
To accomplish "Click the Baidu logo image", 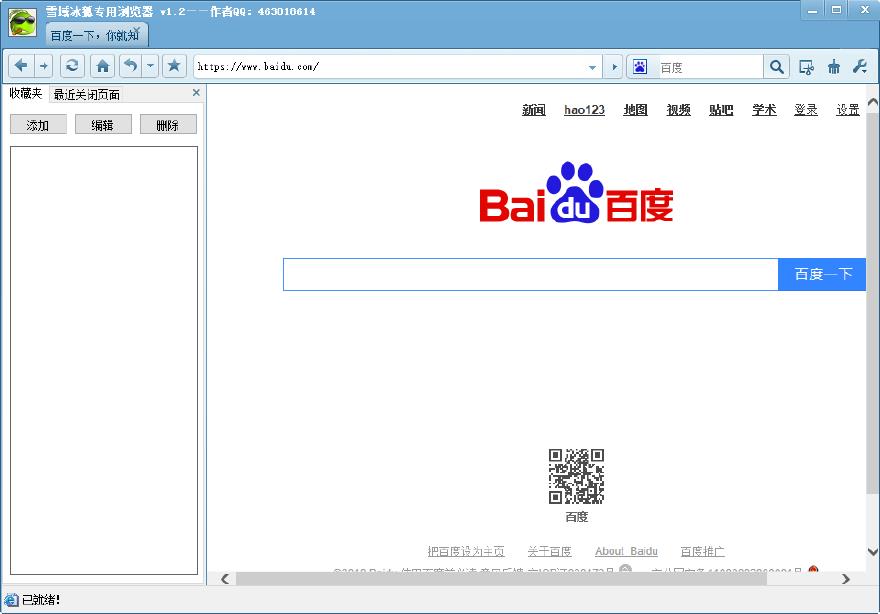I will pyautogui.click(x=576, y=192).
